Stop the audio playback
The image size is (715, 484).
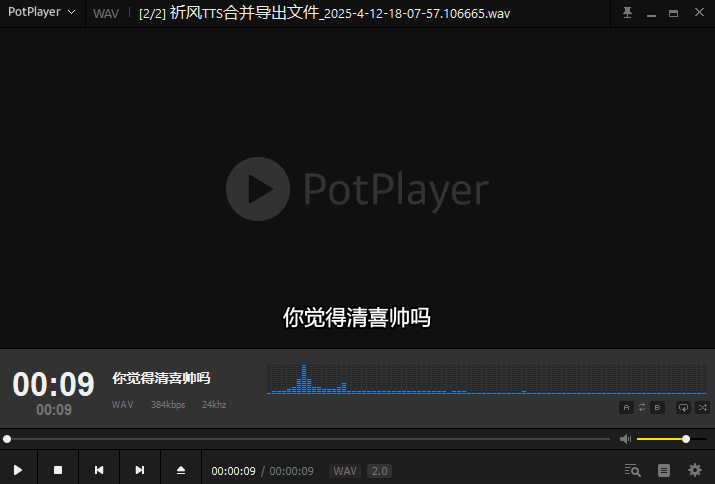[x=58, y=470]
